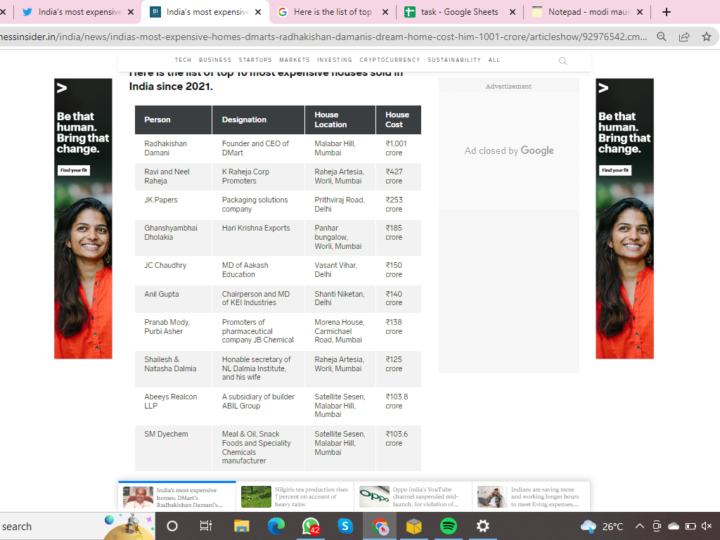Open File Explorer from the taskbar
Image resolution: width=720 pixels, height=540 pixels.
(241, 525)
